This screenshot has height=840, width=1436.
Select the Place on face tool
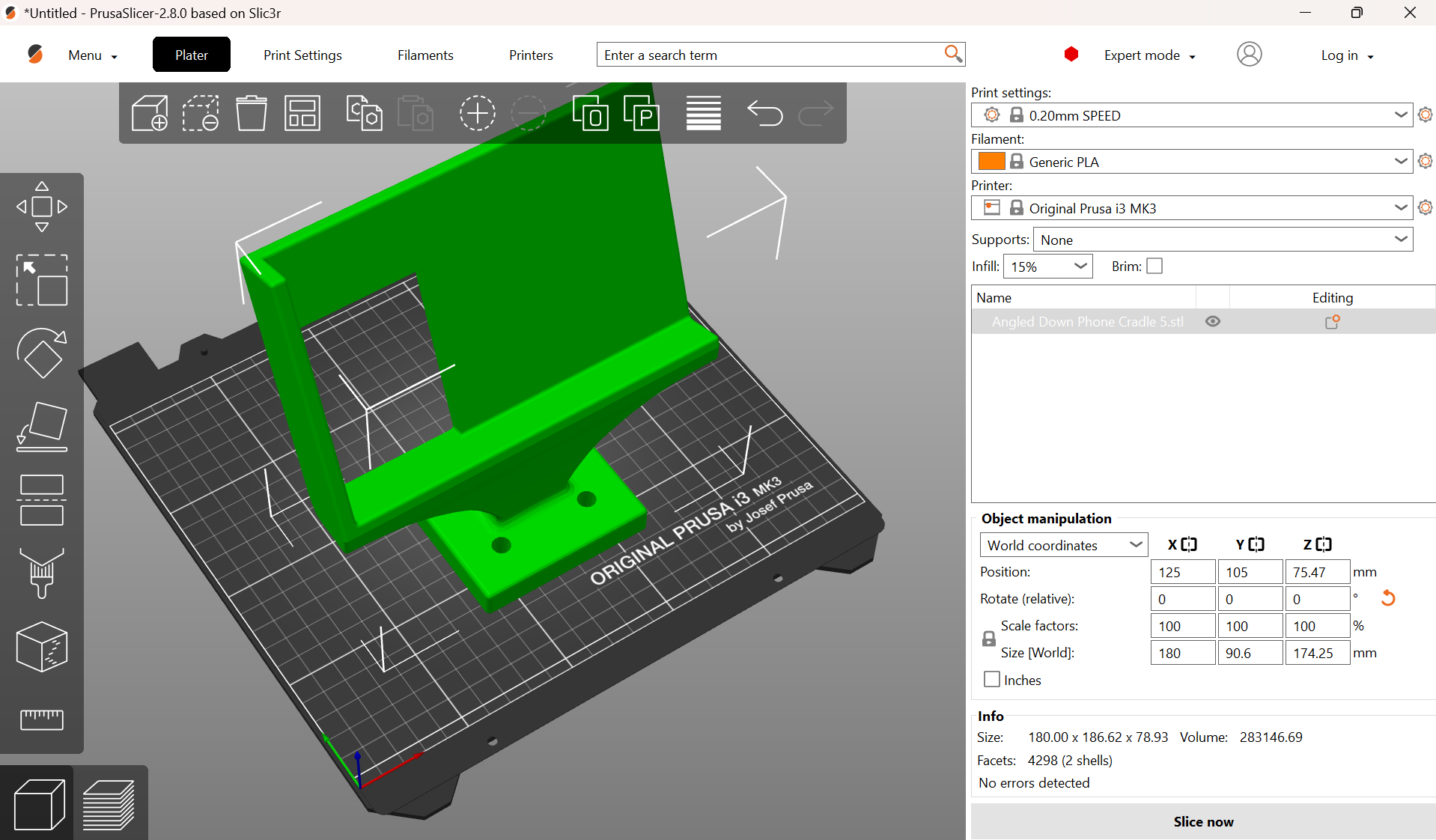point(42,427)
